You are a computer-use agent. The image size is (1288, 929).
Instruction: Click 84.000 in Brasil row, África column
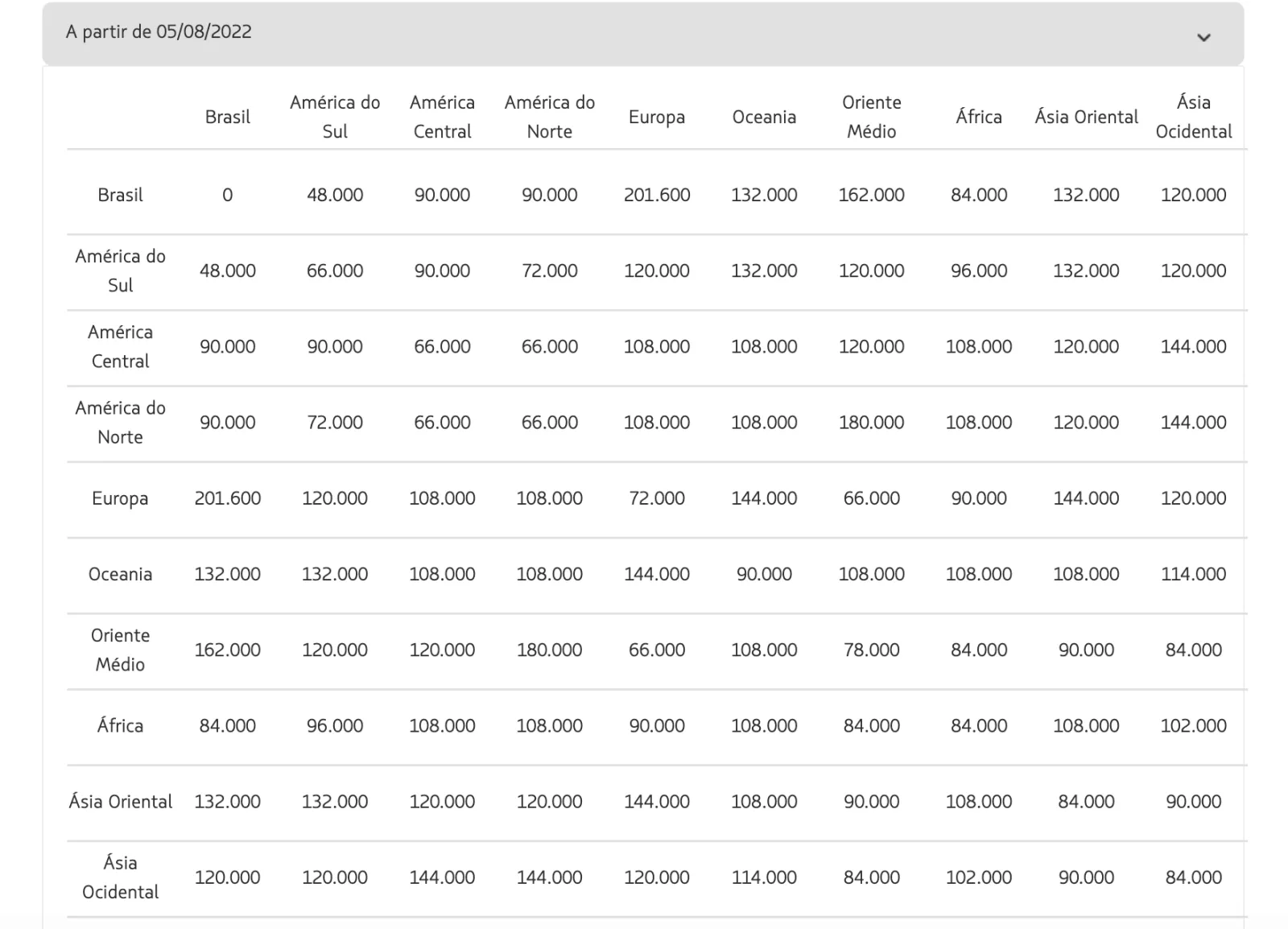979,195
